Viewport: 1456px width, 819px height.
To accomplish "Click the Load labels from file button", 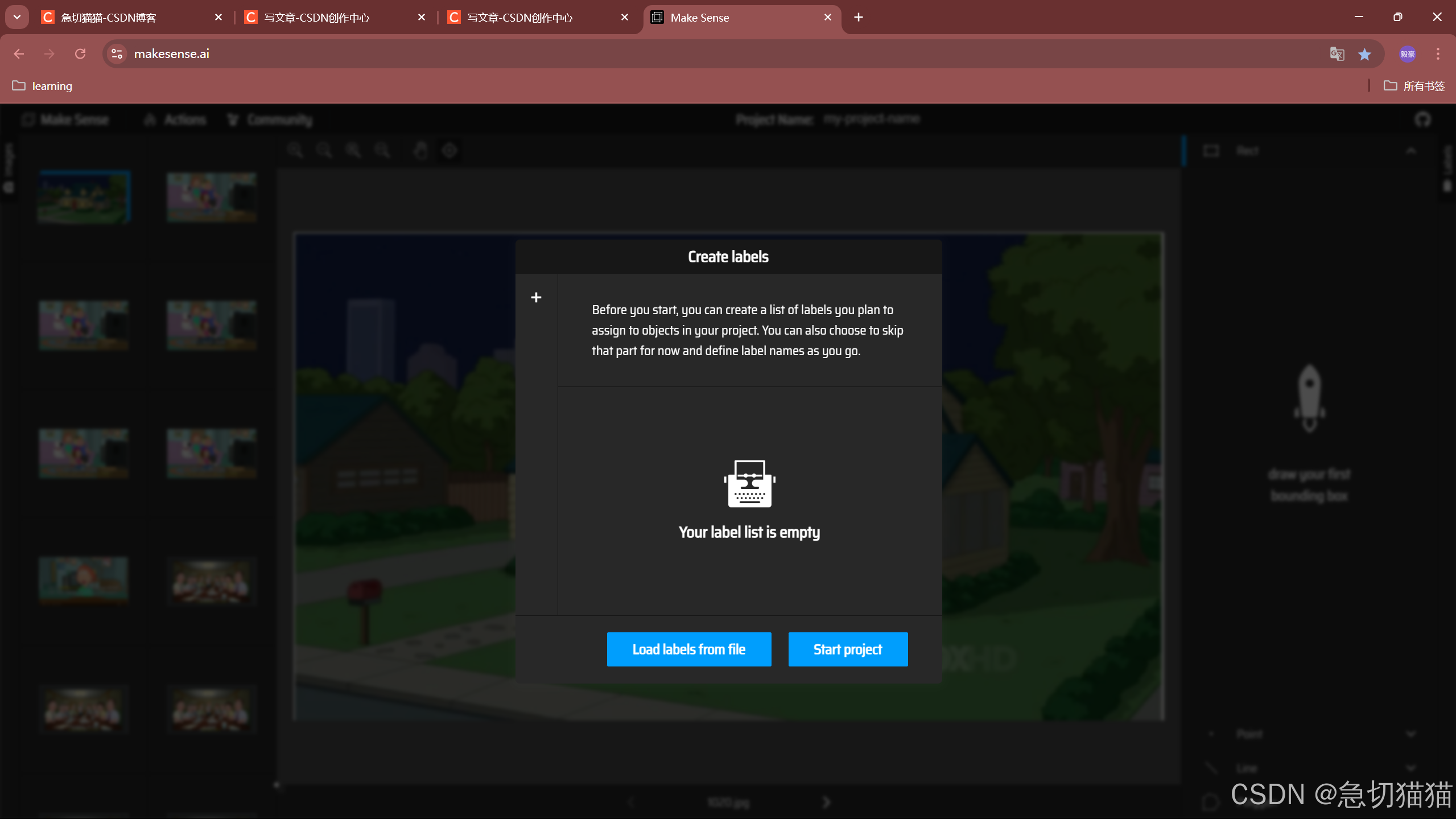I will 688,649.
